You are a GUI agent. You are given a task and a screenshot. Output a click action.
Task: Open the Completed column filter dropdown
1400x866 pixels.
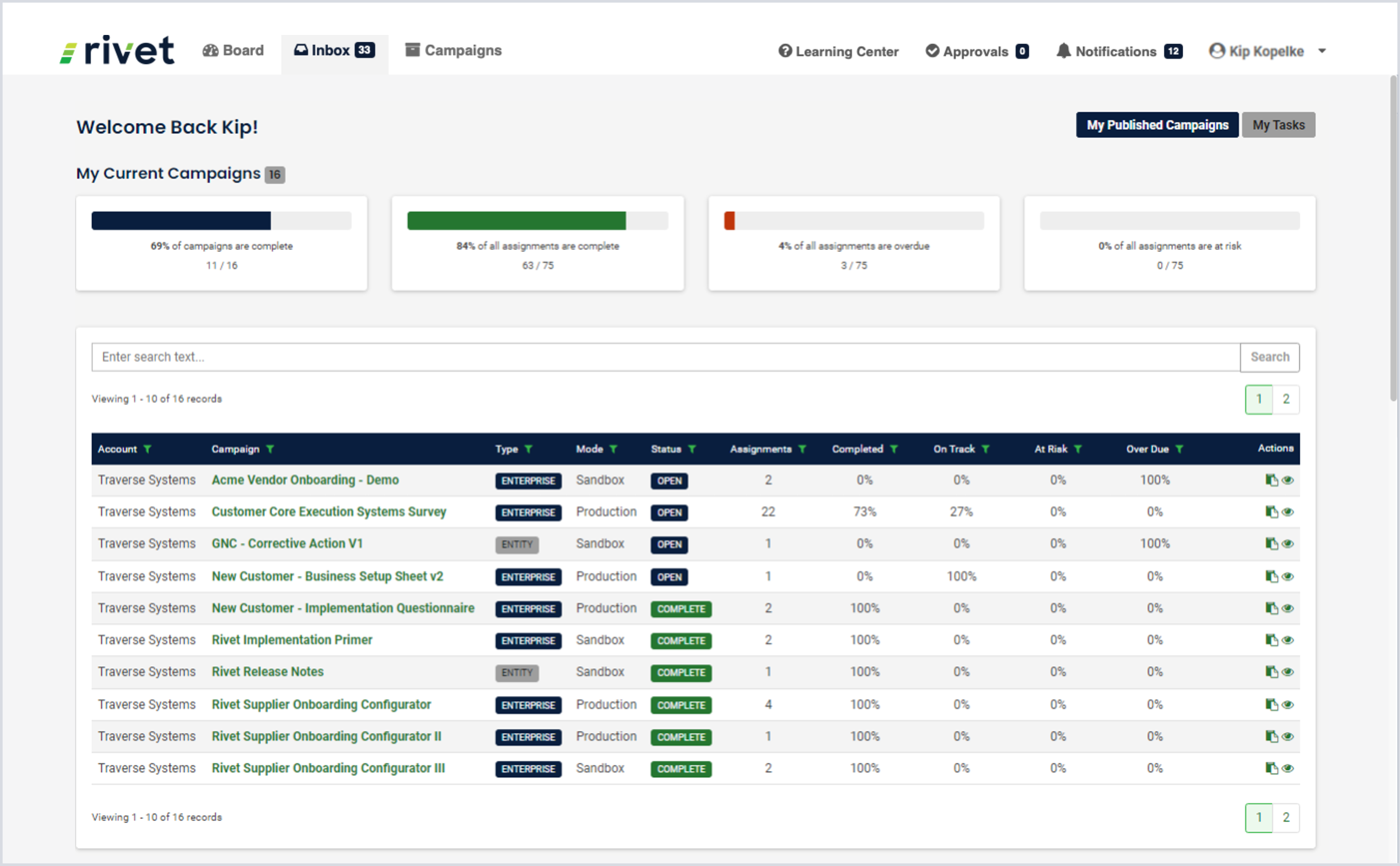[x=894, y=450]
